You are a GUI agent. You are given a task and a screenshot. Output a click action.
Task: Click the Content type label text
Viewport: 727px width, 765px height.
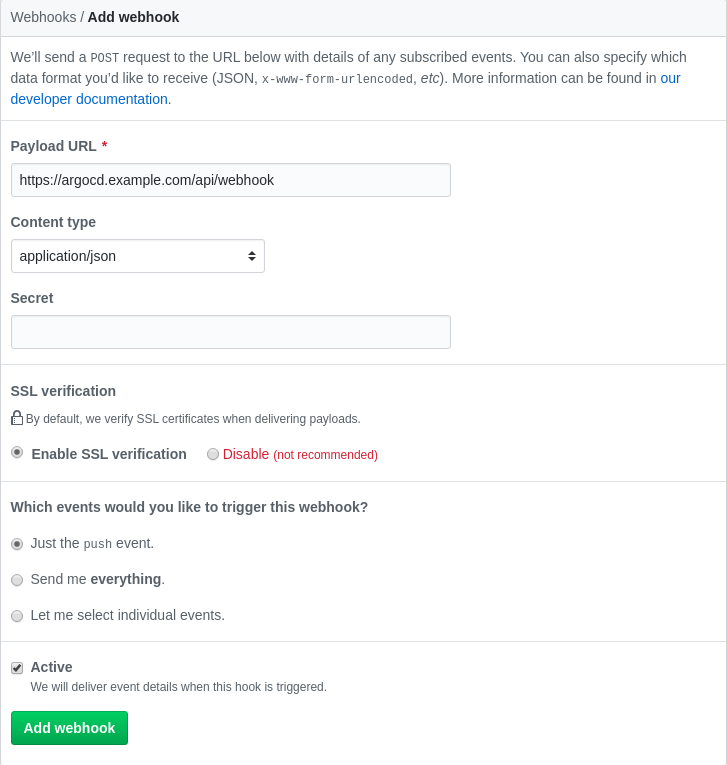click(x=53, y=222)
